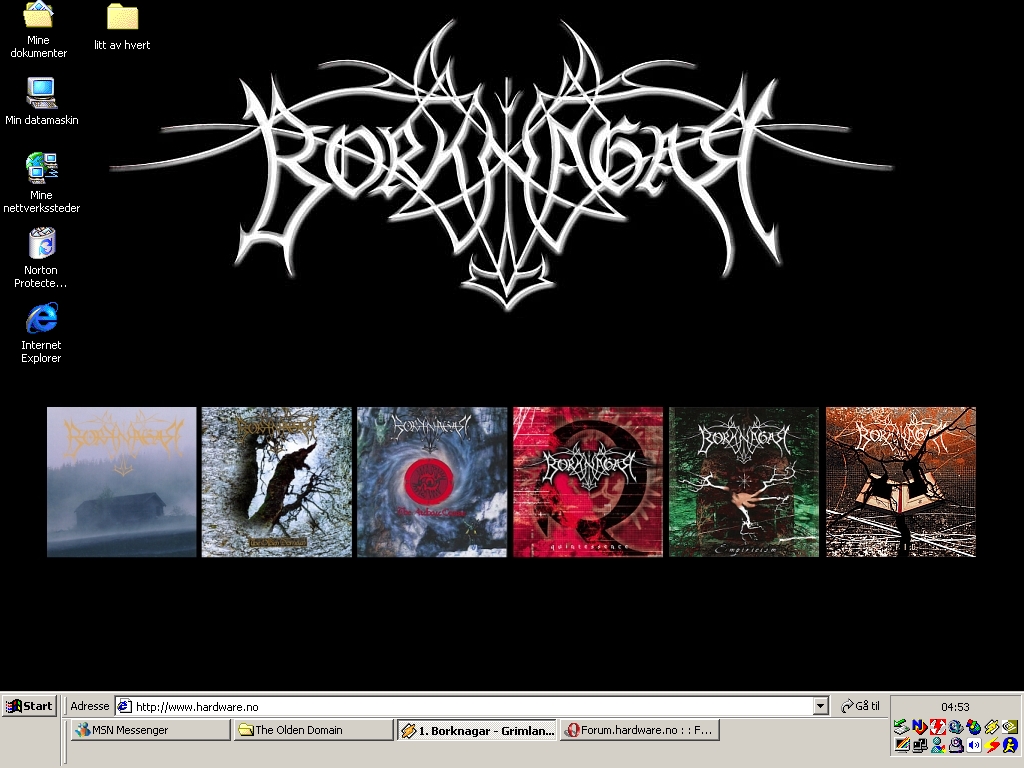1024x768 pixels.
Task: Open the Start menu
Action: pos(29,706)
